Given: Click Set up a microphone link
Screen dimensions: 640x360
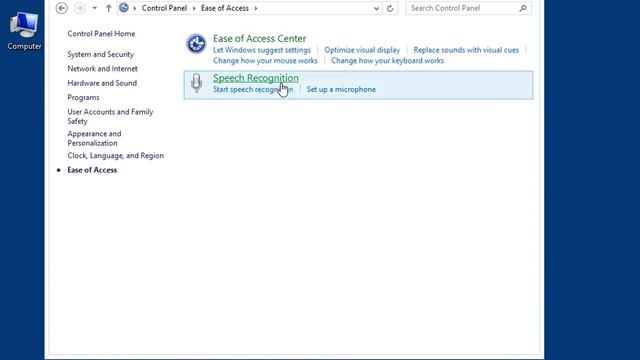Looking at the screenshot, I should coord(341,89).
